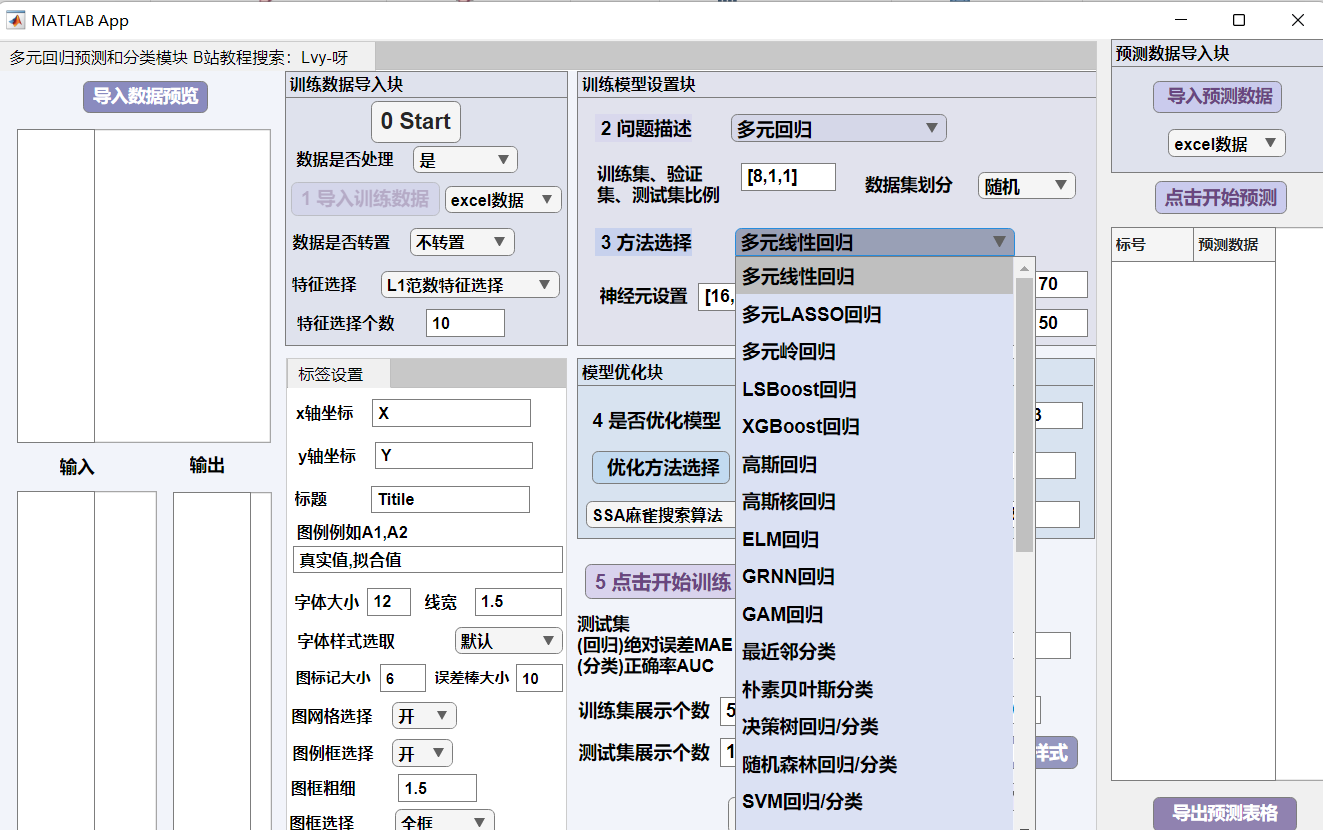The image size is (1323, 830).
Task: Click 导入预测数据 button
Action: coord(1217,97)
